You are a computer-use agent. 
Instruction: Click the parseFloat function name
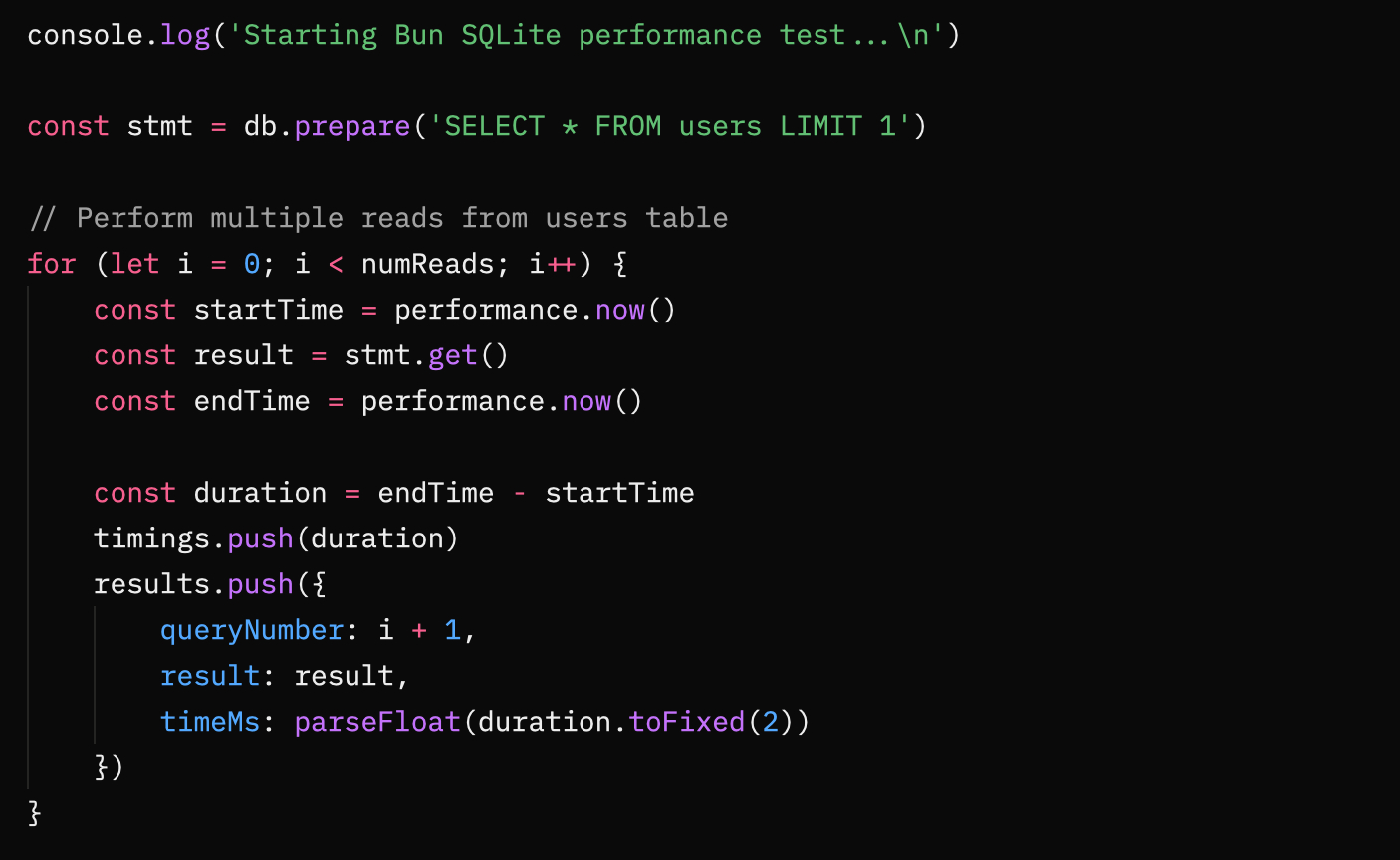pyautogui.click(x=377, y=722)
